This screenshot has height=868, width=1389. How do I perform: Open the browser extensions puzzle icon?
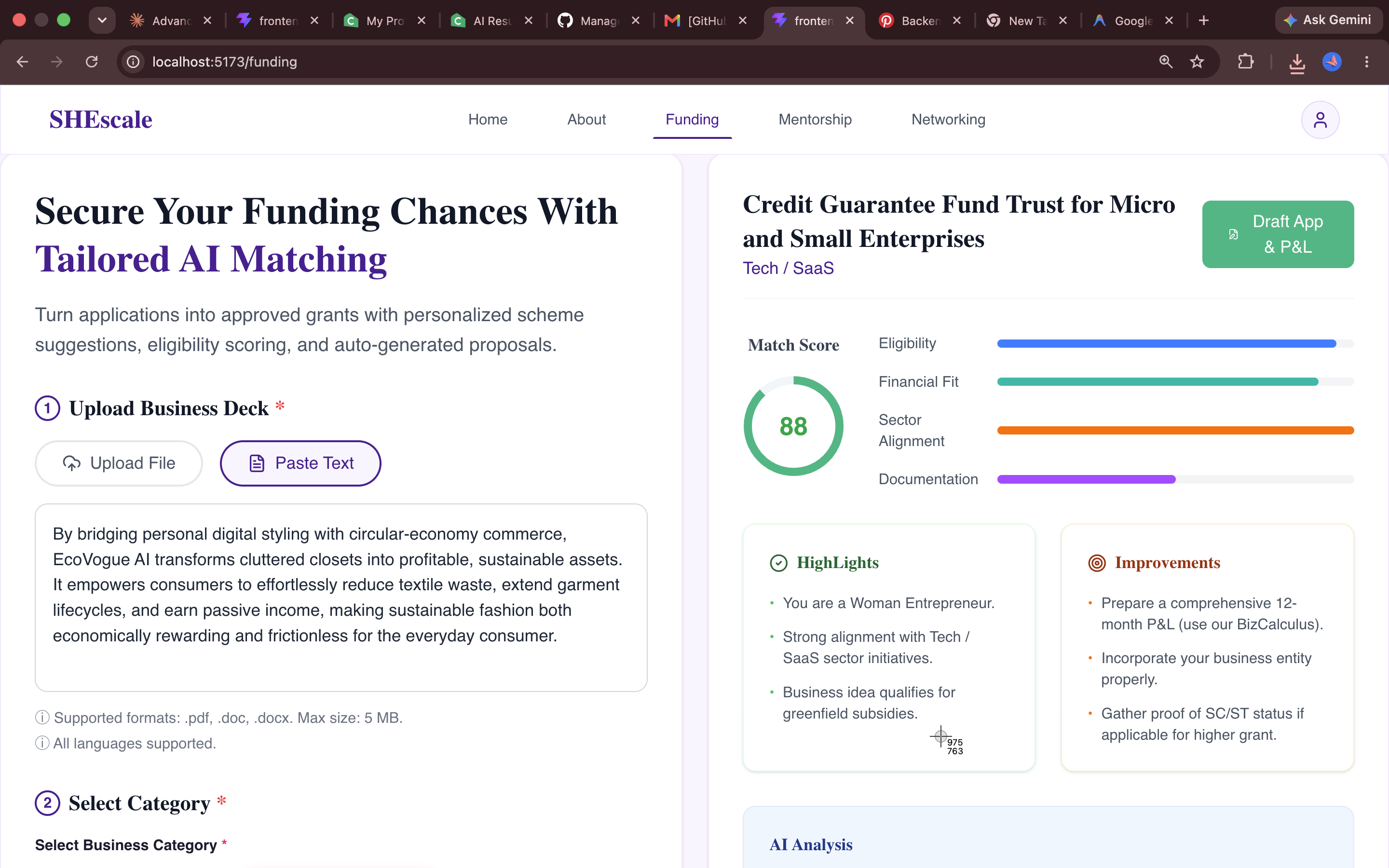(1245, 61)
